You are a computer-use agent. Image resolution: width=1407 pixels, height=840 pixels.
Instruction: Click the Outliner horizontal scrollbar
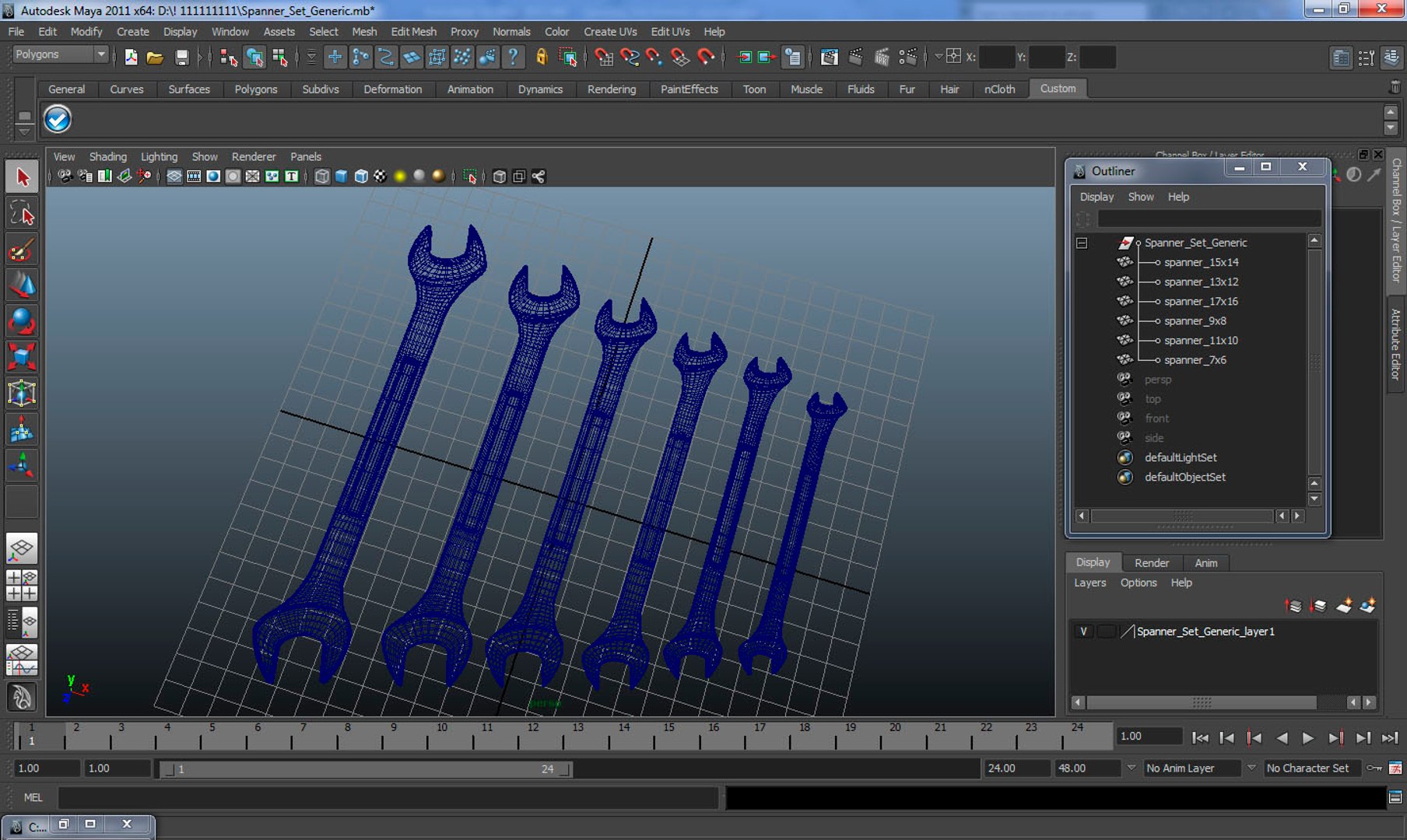[x=1181, y=516]
